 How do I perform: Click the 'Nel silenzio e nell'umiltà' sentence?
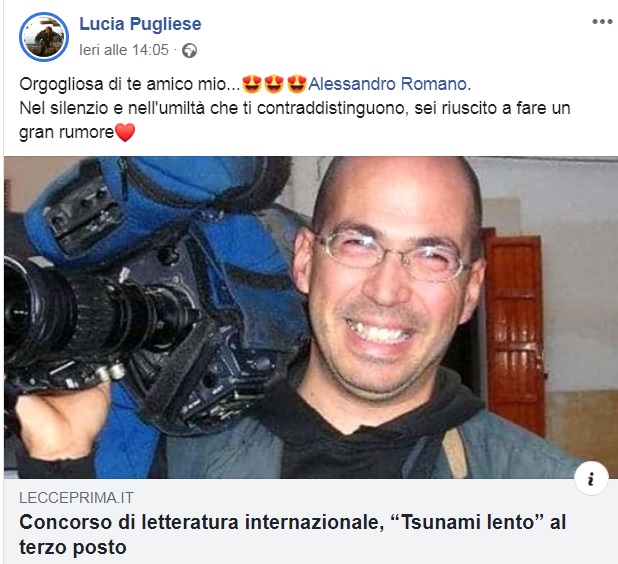[x=295, y=108]
